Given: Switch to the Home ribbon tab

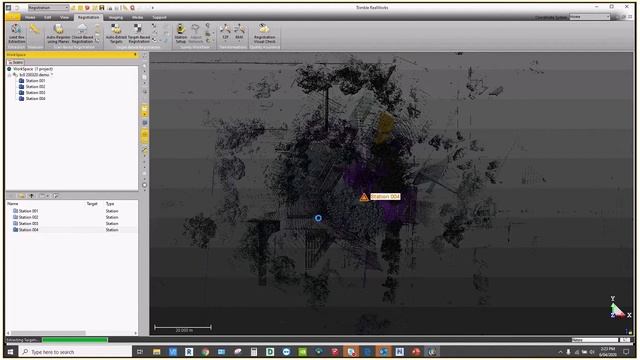Looking at the screenshot, I should [x=30, y=17].
